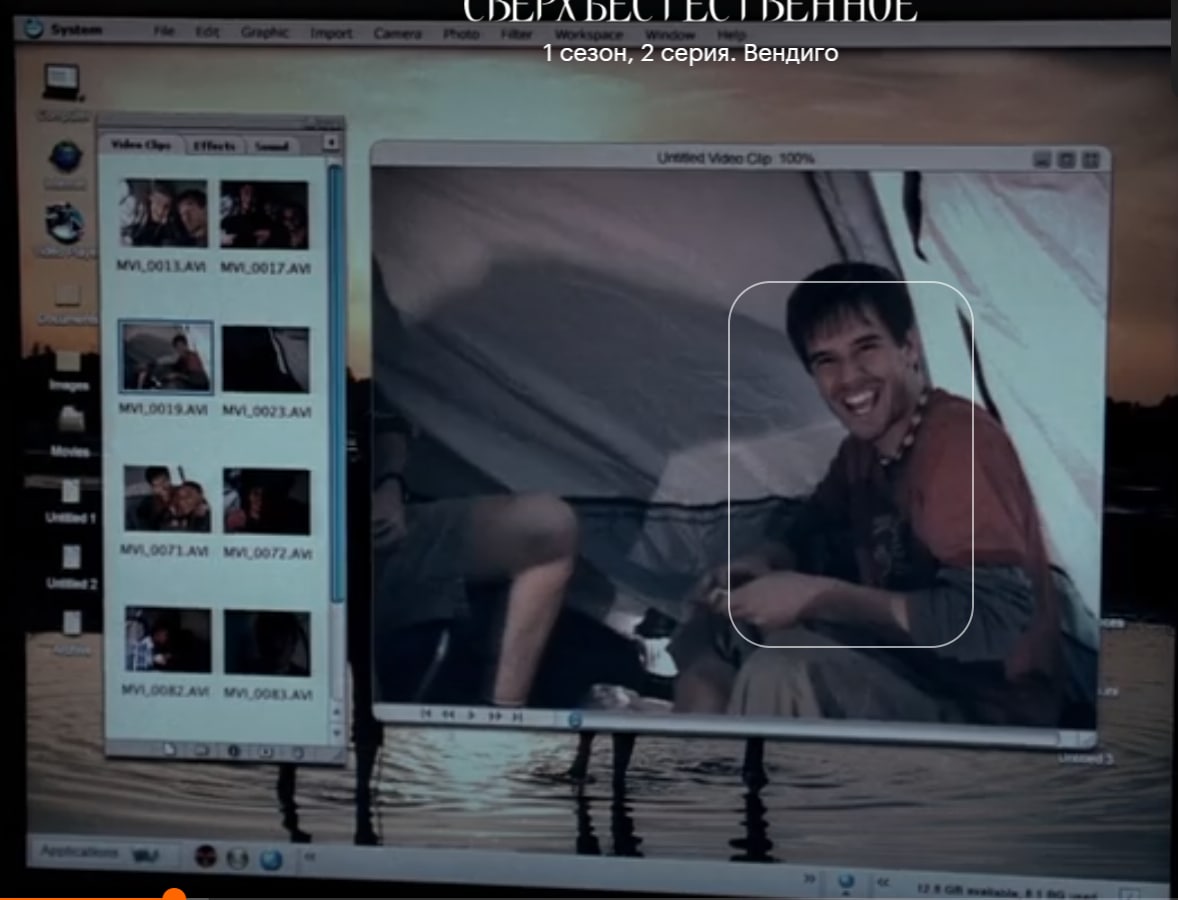1178x900 pixels.
Task: Click the new document icon in clips panel footer
Action: (170, 749)
